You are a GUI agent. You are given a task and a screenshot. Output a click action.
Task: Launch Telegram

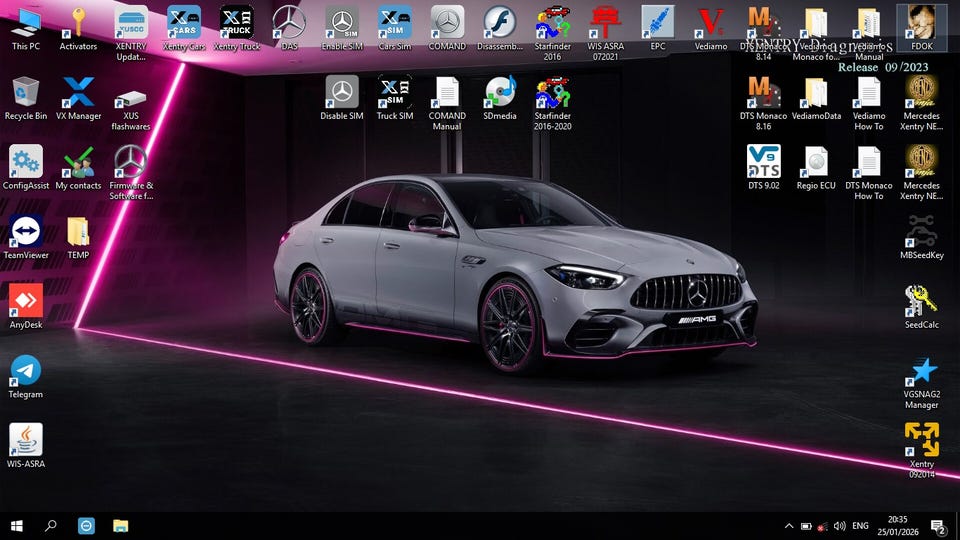(x=26, y=377)
